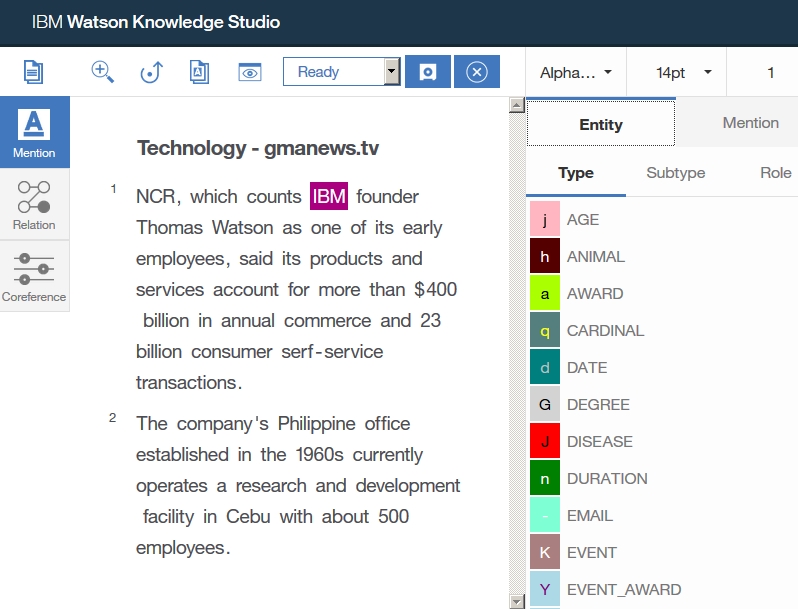Click 1960s in sentence 2

[320, 455]
